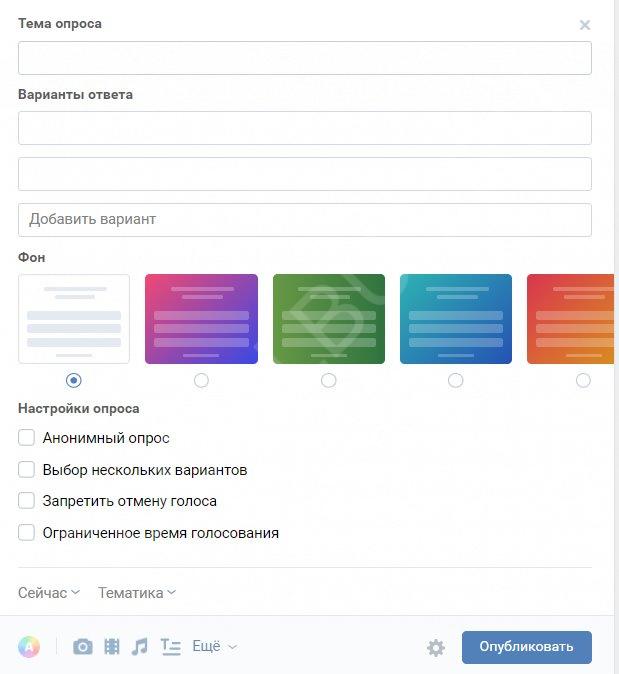Expand the Ещё attachments menu

[214, 646]
